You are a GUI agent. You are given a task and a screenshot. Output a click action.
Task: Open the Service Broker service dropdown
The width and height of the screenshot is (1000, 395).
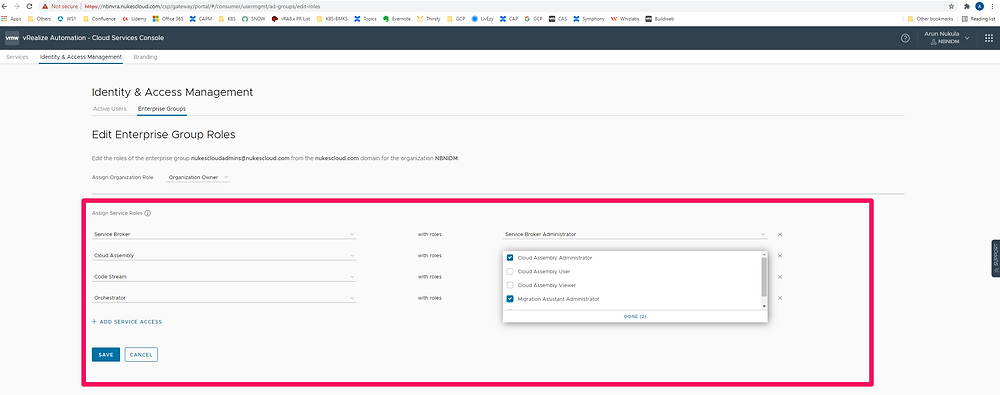click(x=224, y=234)
